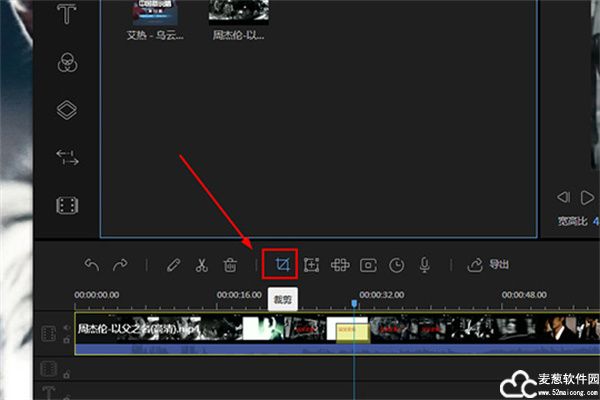The image size is (600, 400).
Task: Delete the clip with the trash icon
Action: click(x=229, y=265)
